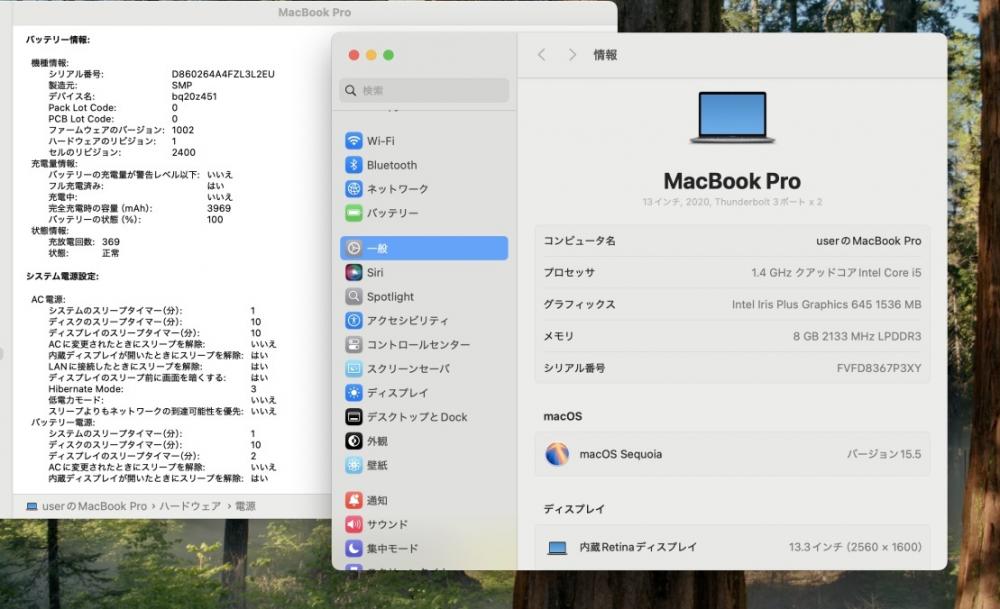Image resolution: width=1000 pixels, height=609 pixels.
Task: Click the laptop icon in the path bar
Action: click(31, 506)
